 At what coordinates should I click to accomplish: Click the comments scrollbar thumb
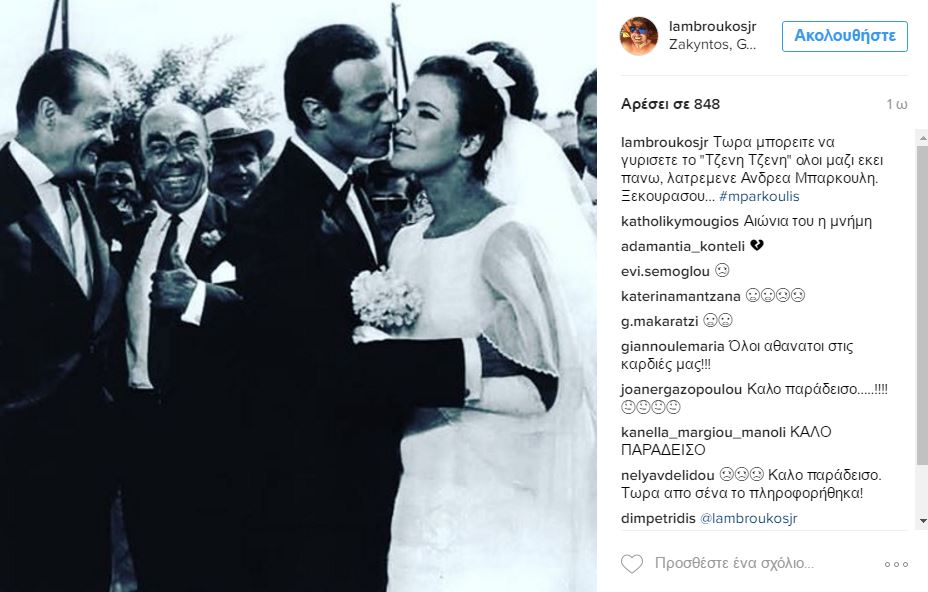pyautogui.click(x=923, y=305)
